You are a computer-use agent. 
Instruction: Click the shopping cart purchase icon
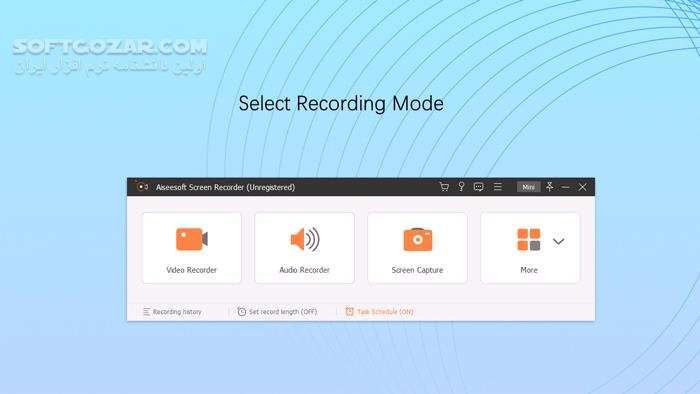point(444,187)
